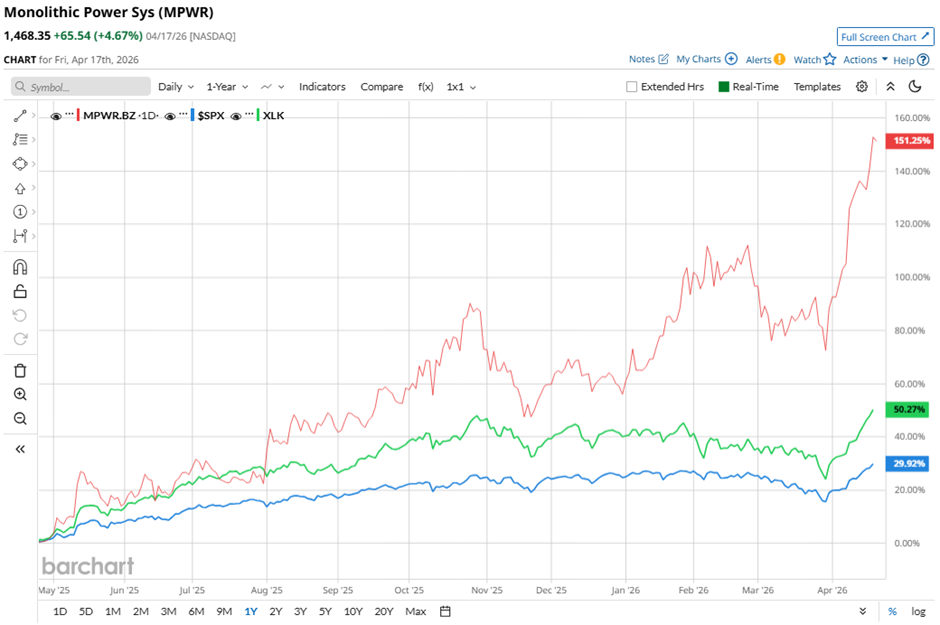Click the Watch star icon
Image resolution: width=940 pixels, height=625 pixels.
click(x=830, y=59)
